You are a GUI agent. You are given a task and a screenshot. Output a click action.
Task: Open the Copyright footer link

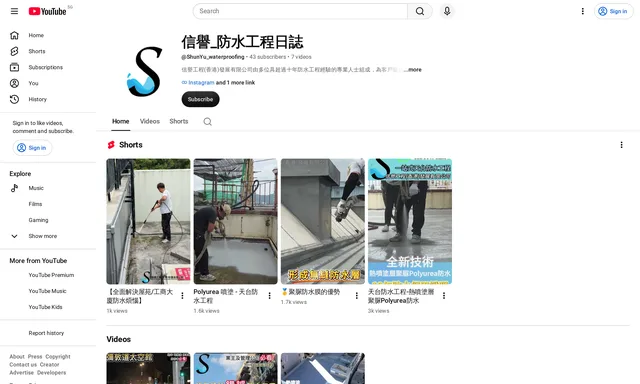point(58,357)
